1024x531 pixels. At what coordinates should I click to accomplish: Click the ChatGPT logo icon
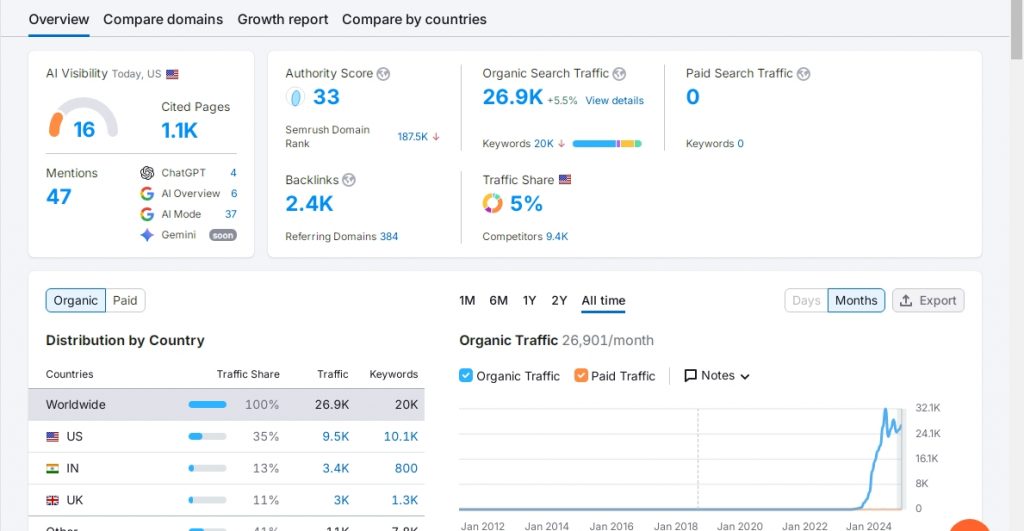coord(147,173)
